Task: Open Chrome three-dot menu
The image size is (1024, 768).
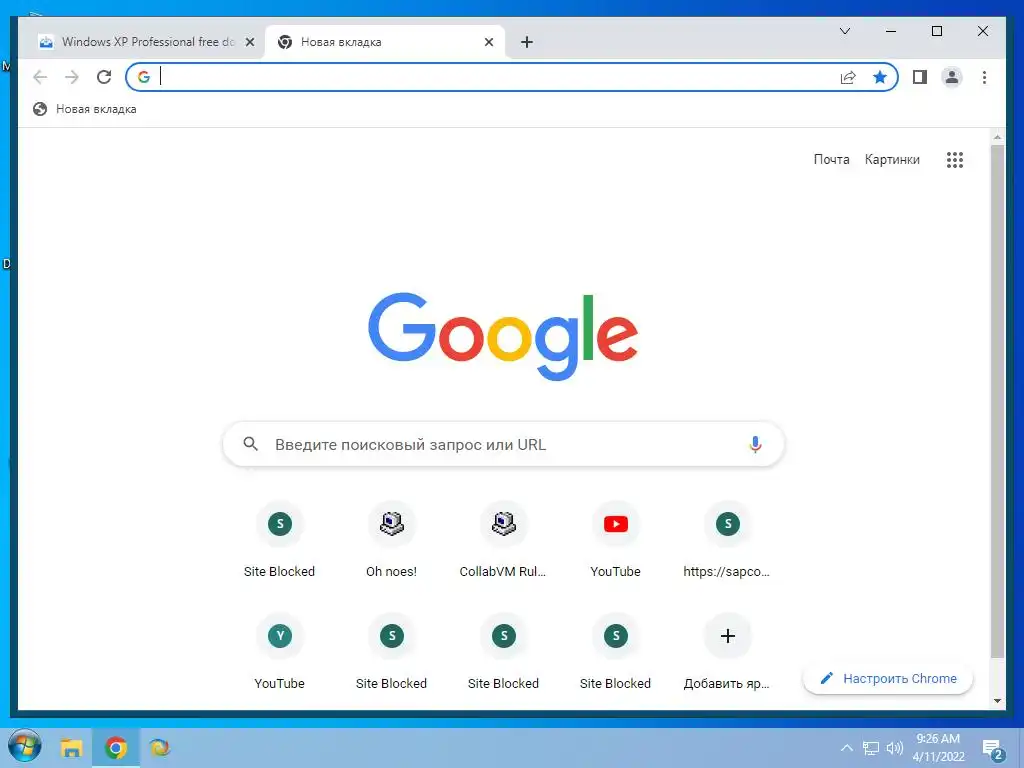Action: [984, 77]
